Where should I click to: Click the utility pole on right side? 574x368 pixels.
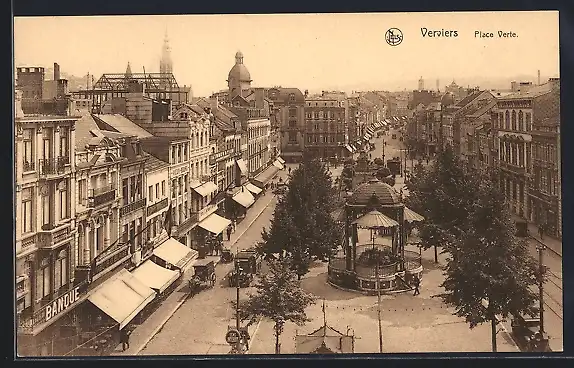(x=541, y=289)
